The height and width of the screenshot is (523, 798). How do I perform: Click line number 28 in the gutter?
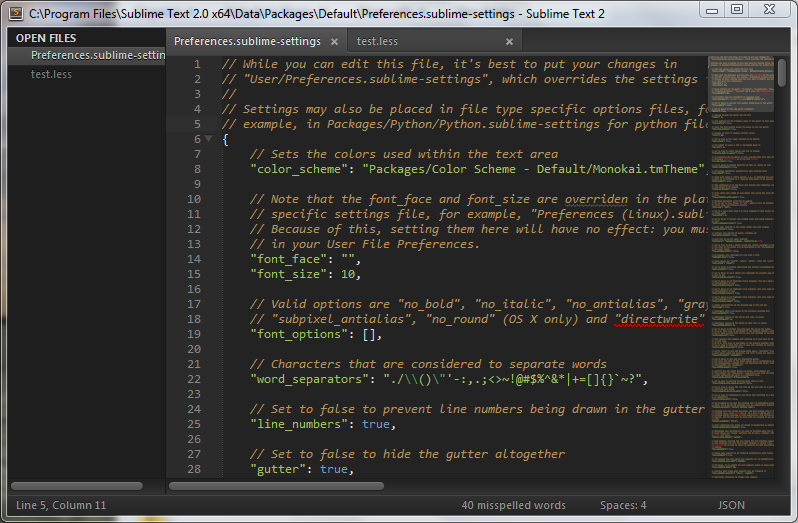[x=194, y=469]
